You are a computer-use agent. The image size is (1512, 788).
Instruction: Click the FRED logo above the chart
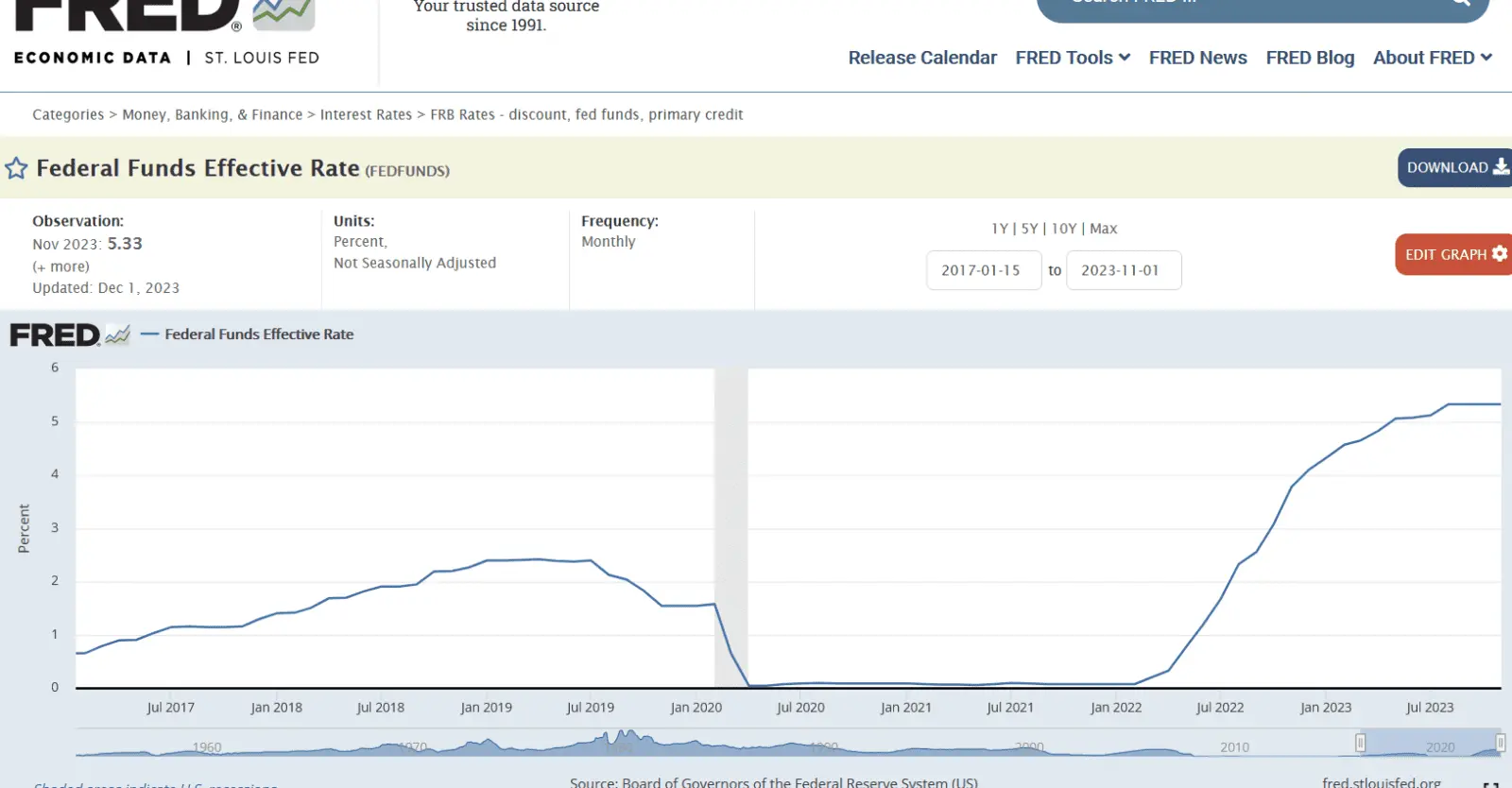[x=55, y=335]
